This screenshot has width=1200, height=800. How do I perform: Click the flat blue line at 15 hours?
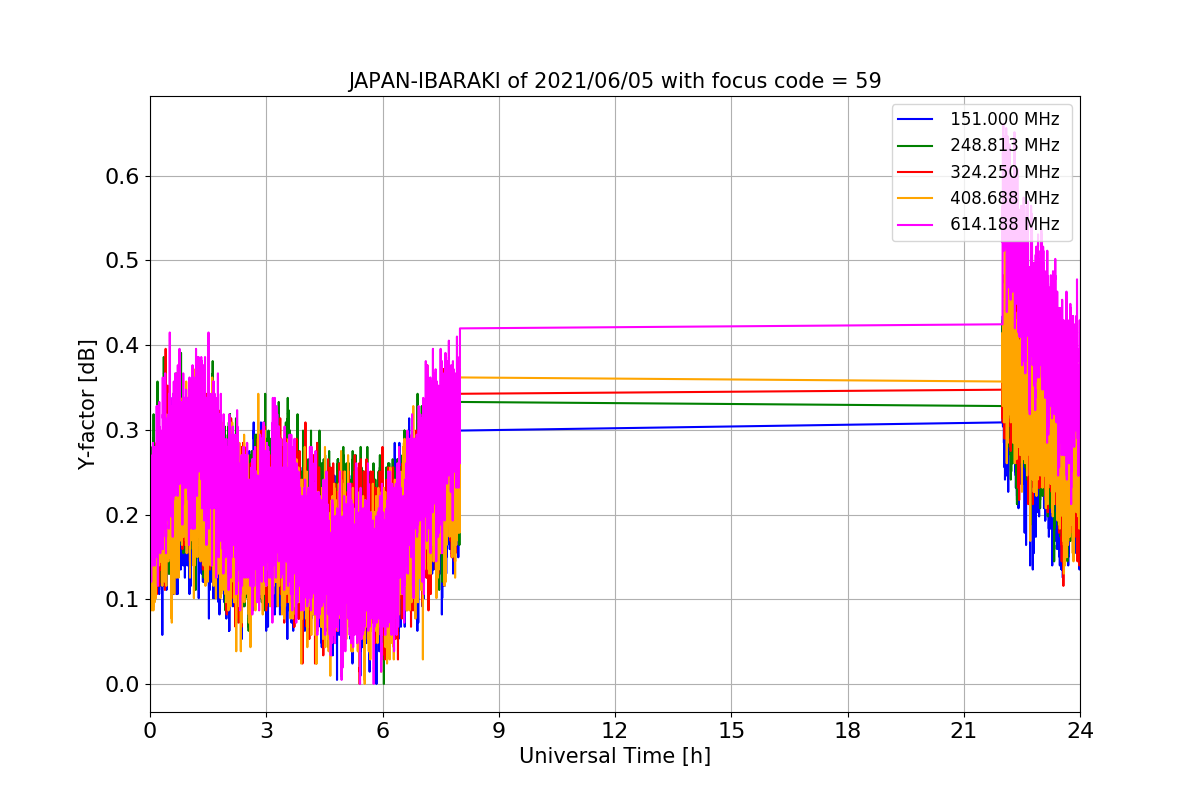(x=731, y=426)
